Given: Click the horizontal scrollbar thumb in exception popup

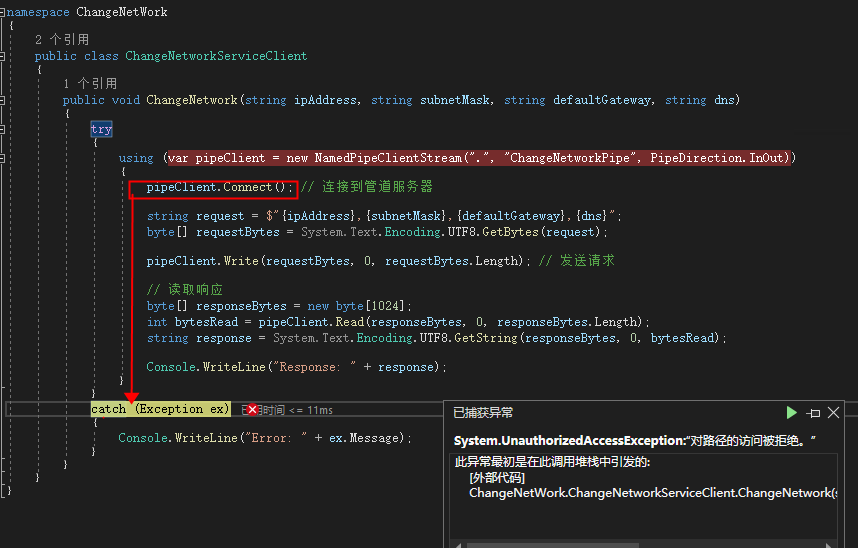Looking at the screenshot, I should tap(553, 545).
